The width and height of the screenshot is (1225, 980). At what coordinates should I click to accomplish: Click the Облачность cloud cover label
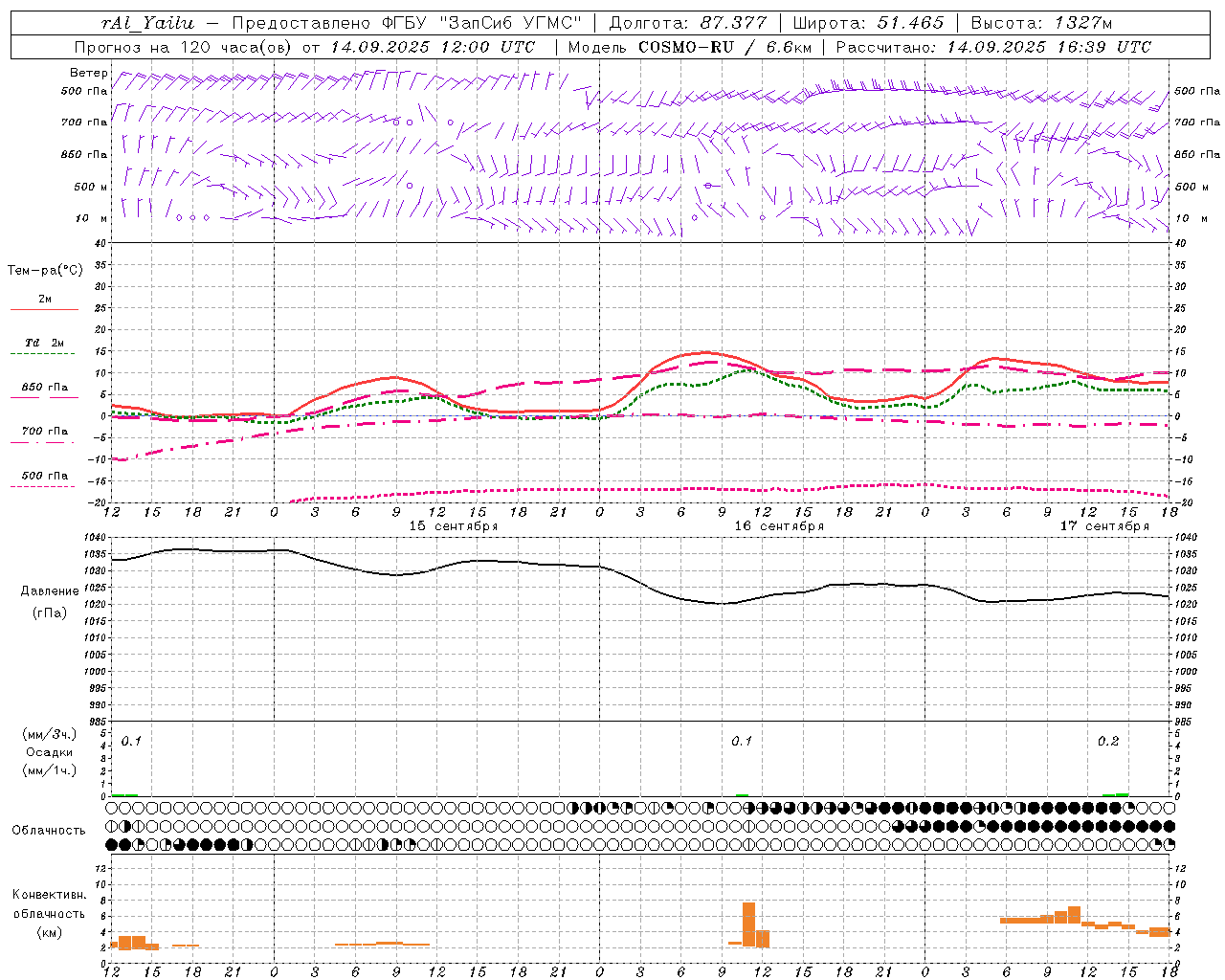pos(49,831)
